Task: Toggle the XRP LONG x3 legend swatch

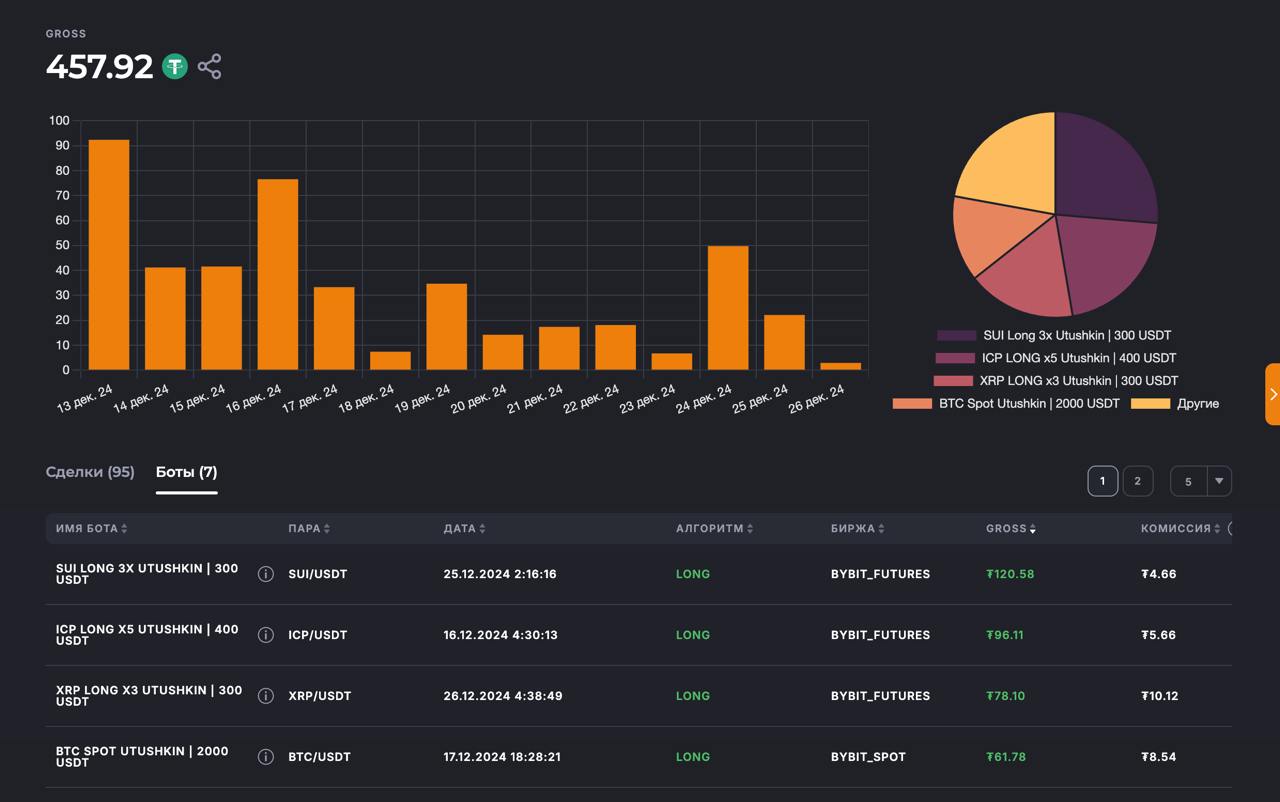Action: (x=953, y=381)
